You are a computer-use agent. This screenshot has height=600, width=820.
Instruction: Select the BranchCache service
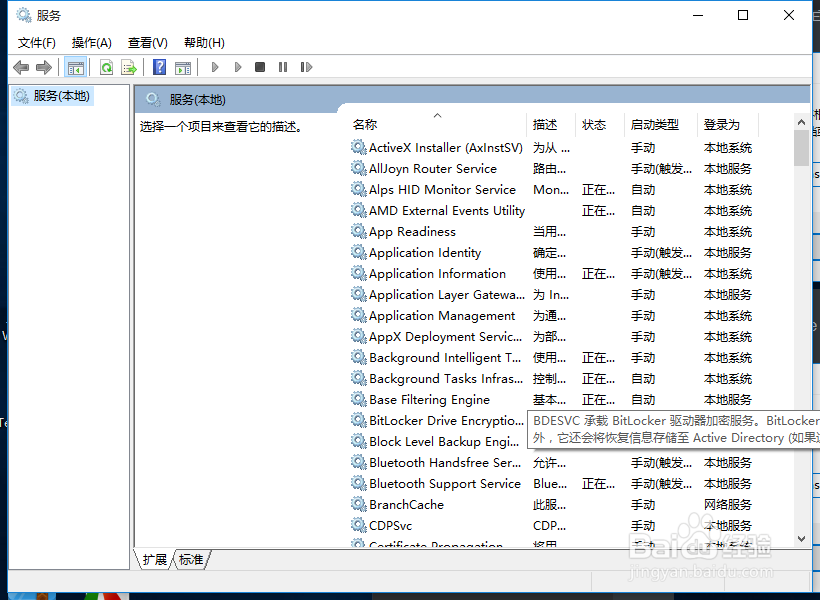click(x=406, y=505)
